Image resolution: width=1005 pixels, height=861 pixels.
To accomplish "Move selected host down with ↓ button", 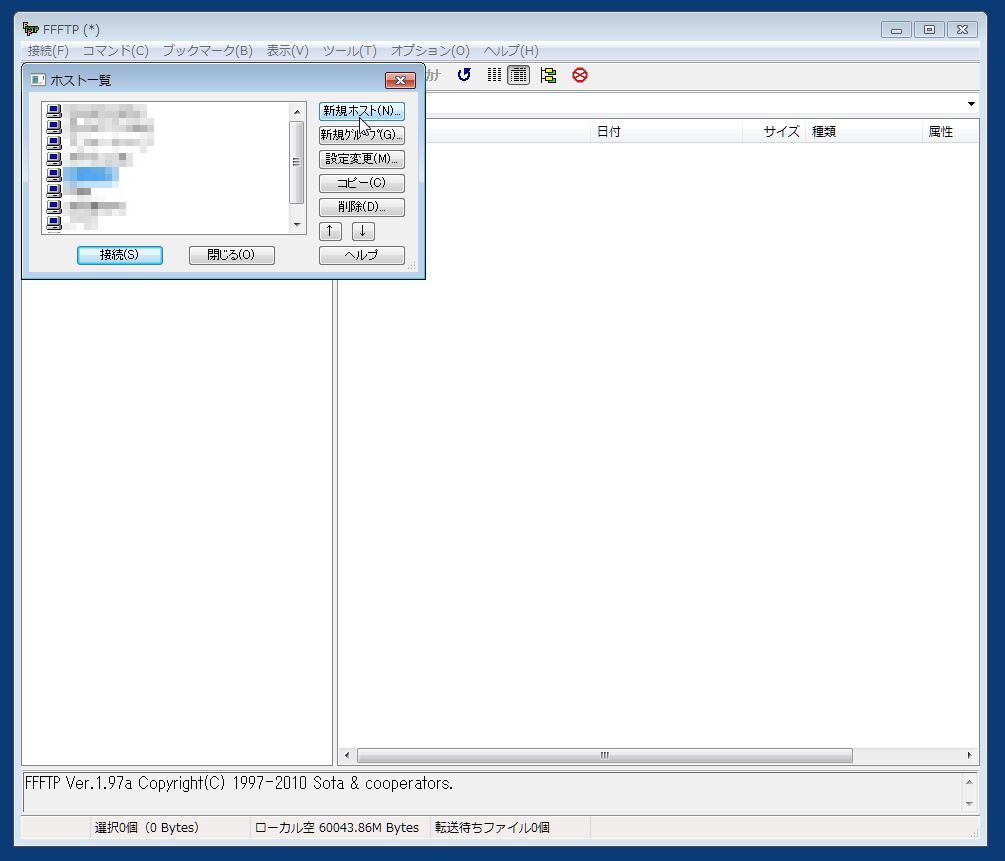I will pos(363,231).
